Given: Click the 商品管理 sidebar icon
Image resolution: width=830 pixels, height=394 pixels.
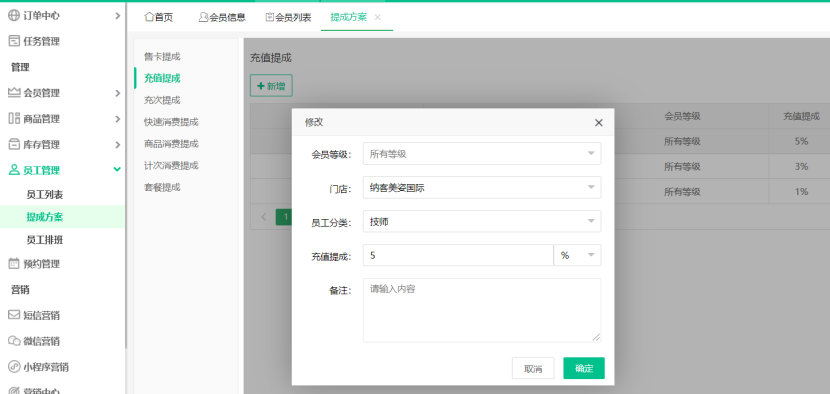Looking at the screenshot, I should pos(14,119).
